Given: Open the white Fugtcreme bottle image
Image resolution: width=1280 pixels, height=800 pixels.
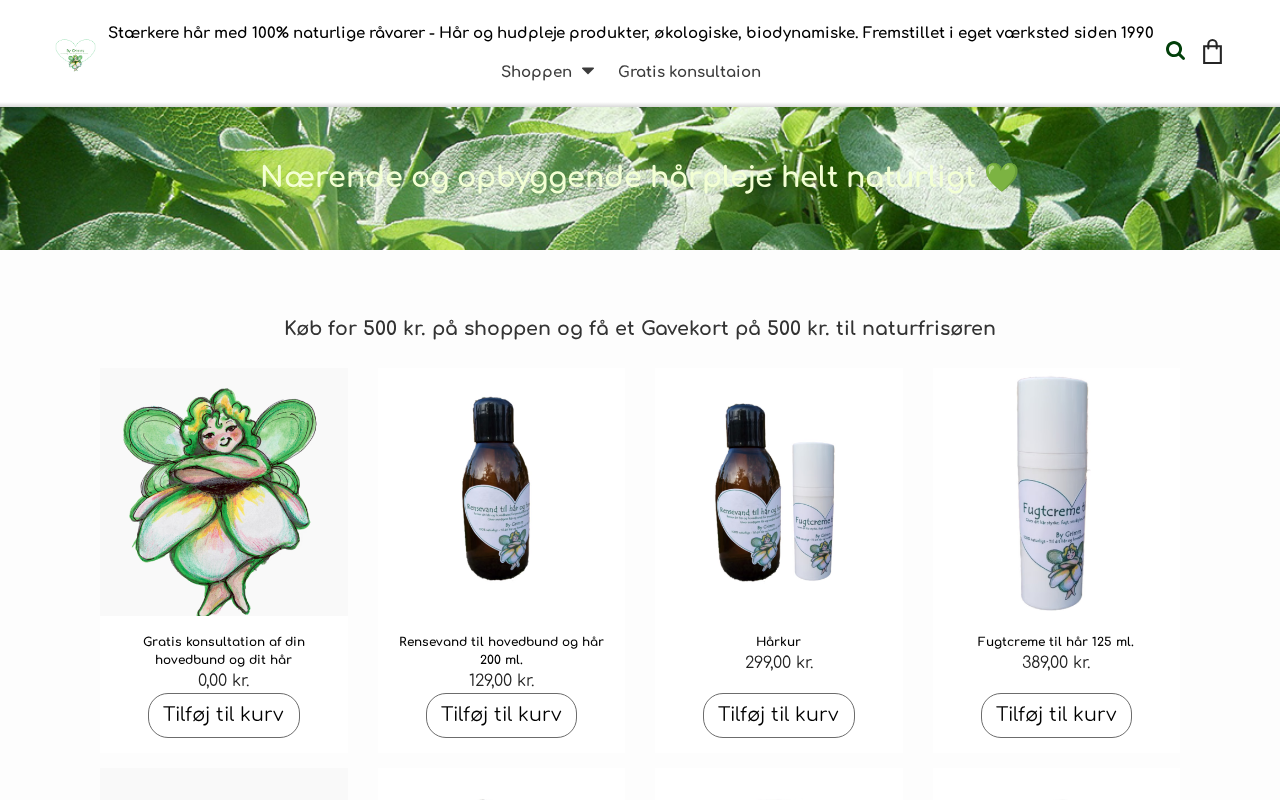Looking at the screenshot, I should 1056,492.
